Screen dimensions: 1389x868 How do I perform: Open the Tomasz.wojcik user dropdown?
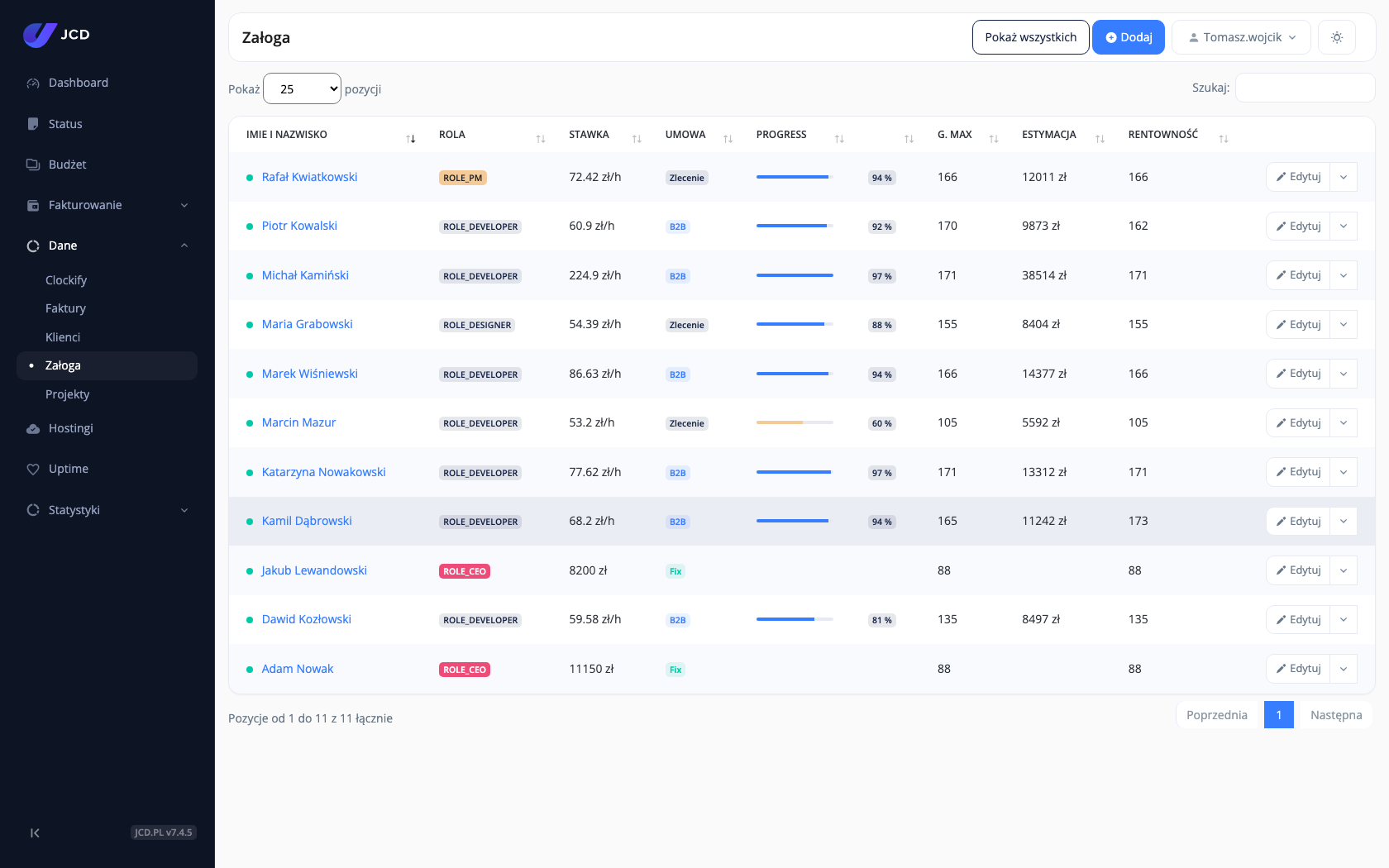pyautogui.click(x=1241, y=37)
